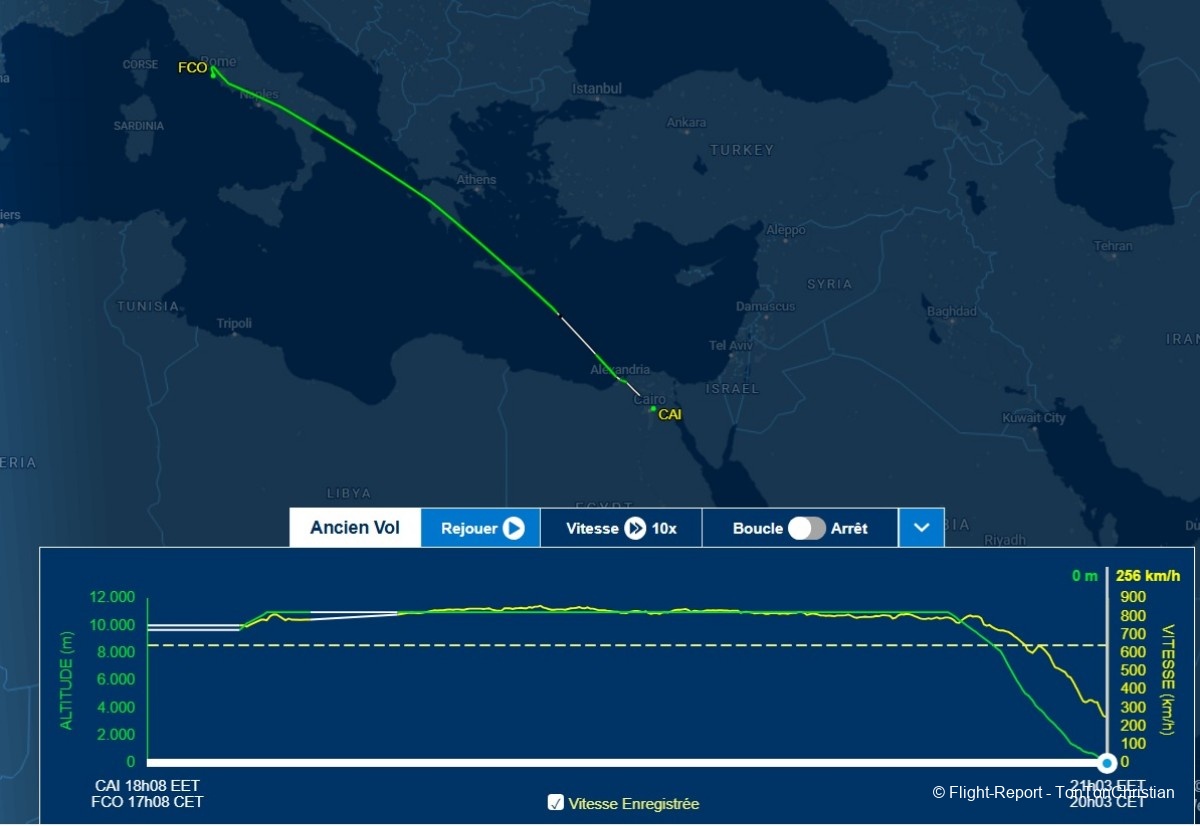Click the yellow CAI airport label
The image size is (1200, 826).
coord(670,414)
